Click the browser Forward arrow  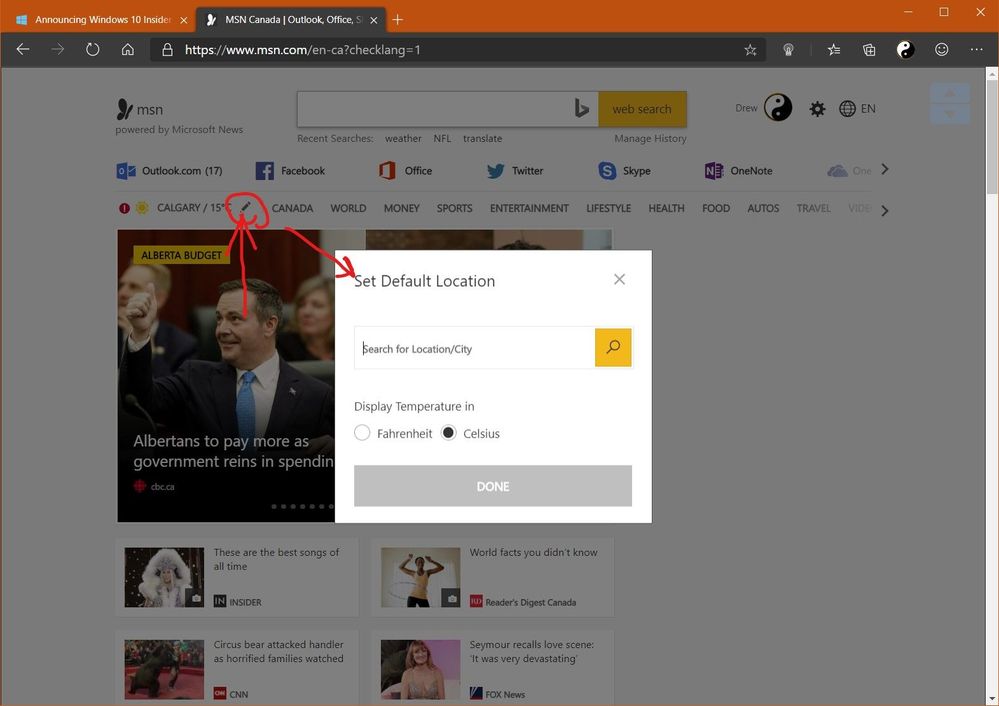coord(58,50)
